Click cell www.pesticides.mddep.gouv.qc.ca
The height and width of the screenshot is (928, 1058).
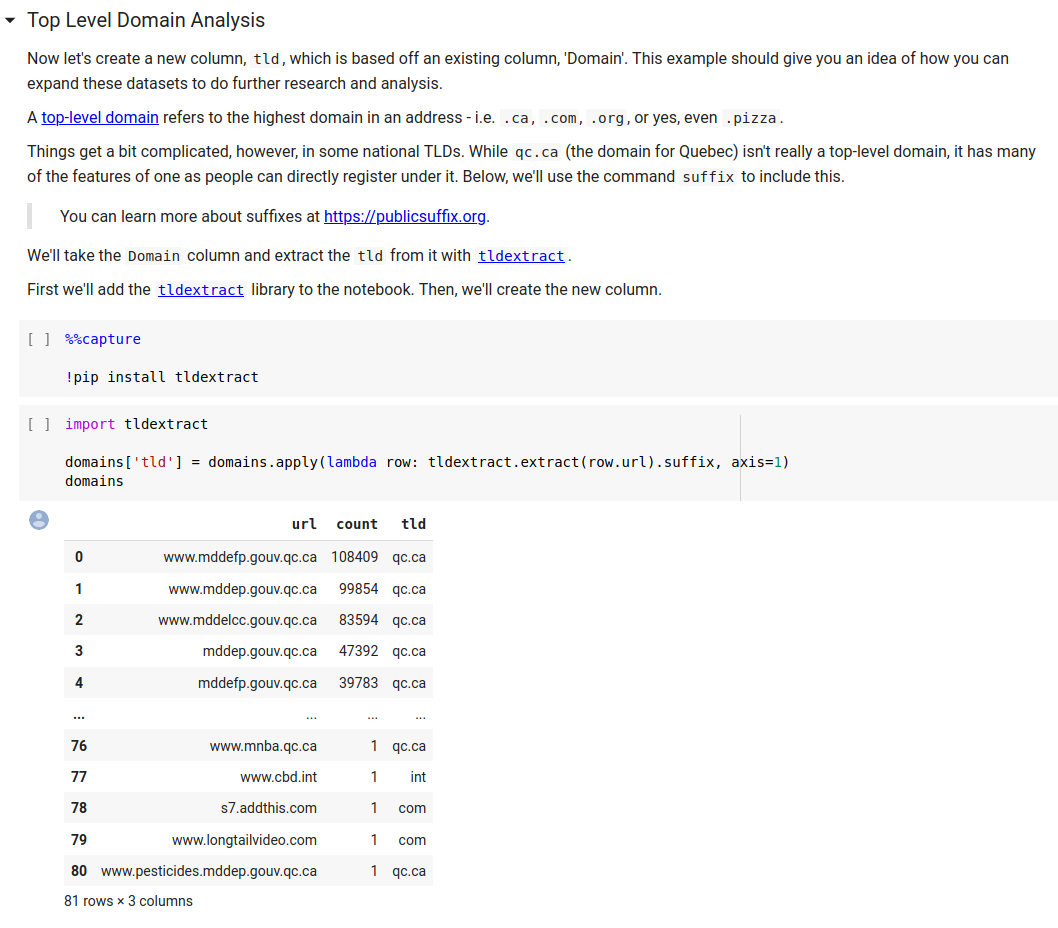[209, 871]
